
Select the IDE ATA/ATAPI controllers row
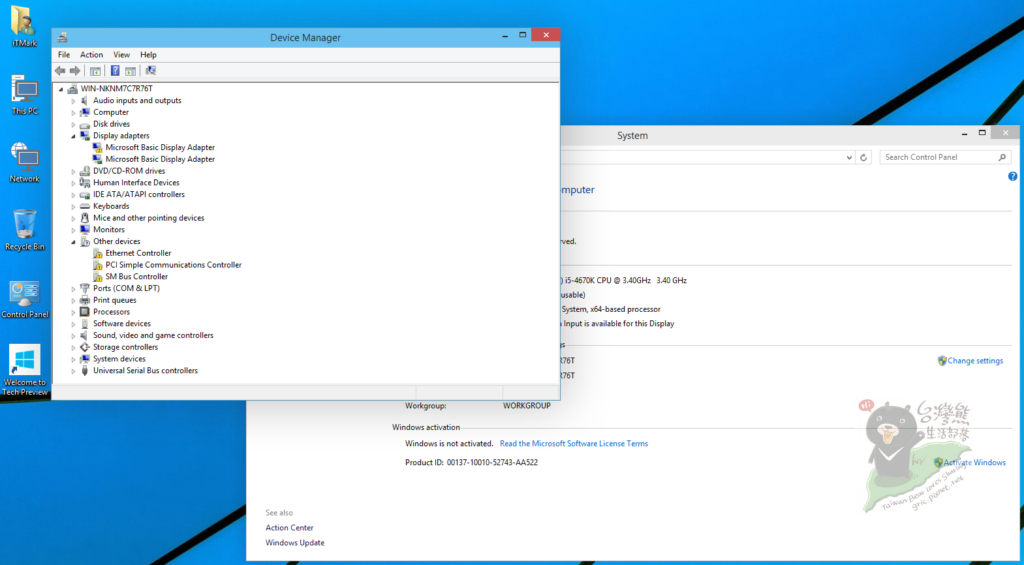(x=138, y=195)
